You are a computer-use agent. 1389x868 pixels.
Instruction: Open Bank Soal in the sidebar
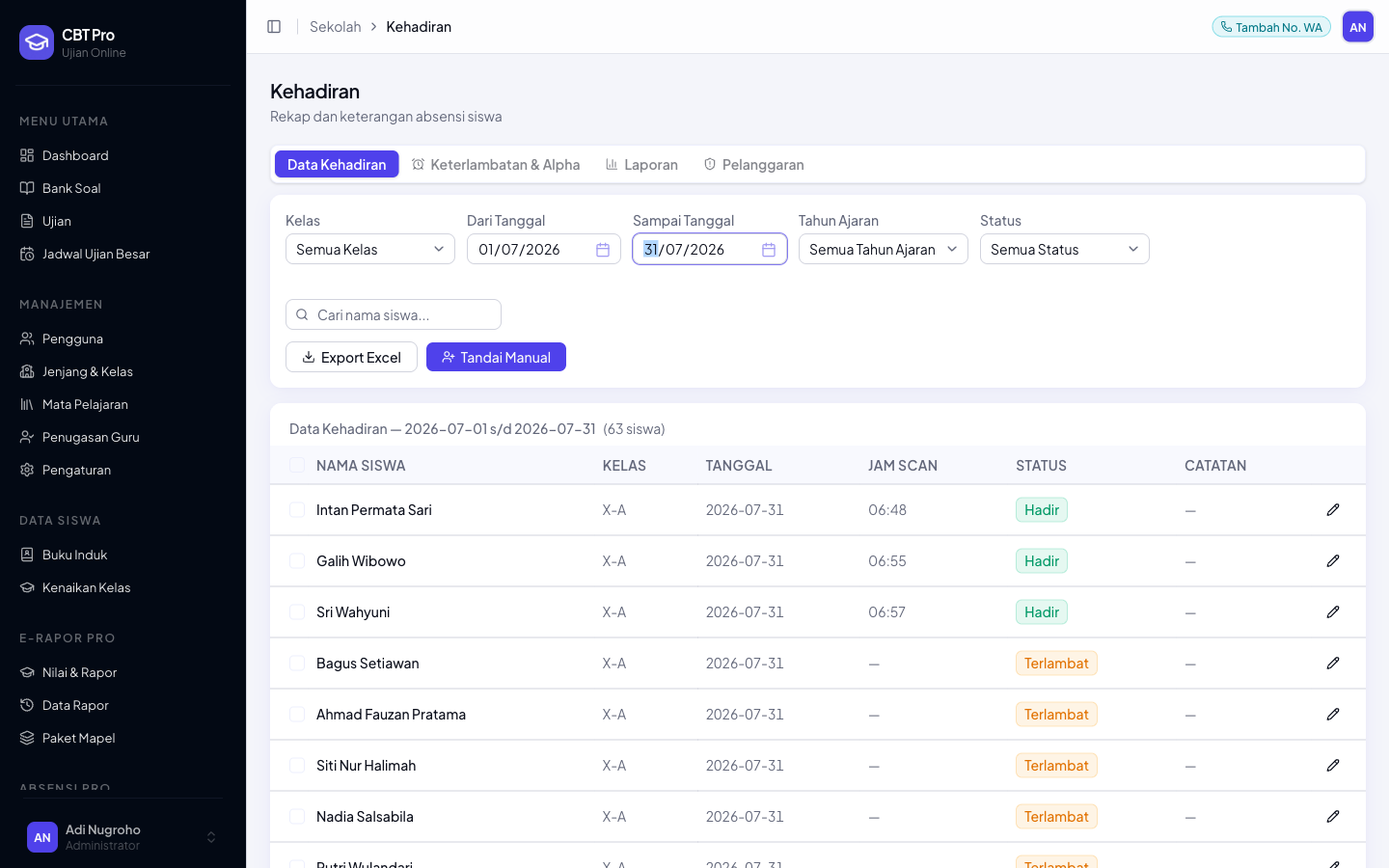tap(123, 188)
